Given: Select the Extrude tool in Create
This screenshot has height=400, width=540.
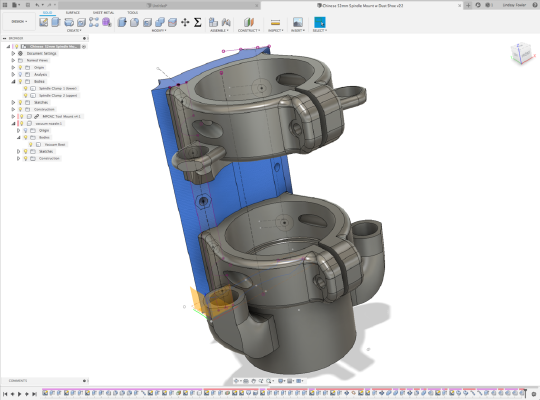Looking at the screenshot, I should pos(56,22).
